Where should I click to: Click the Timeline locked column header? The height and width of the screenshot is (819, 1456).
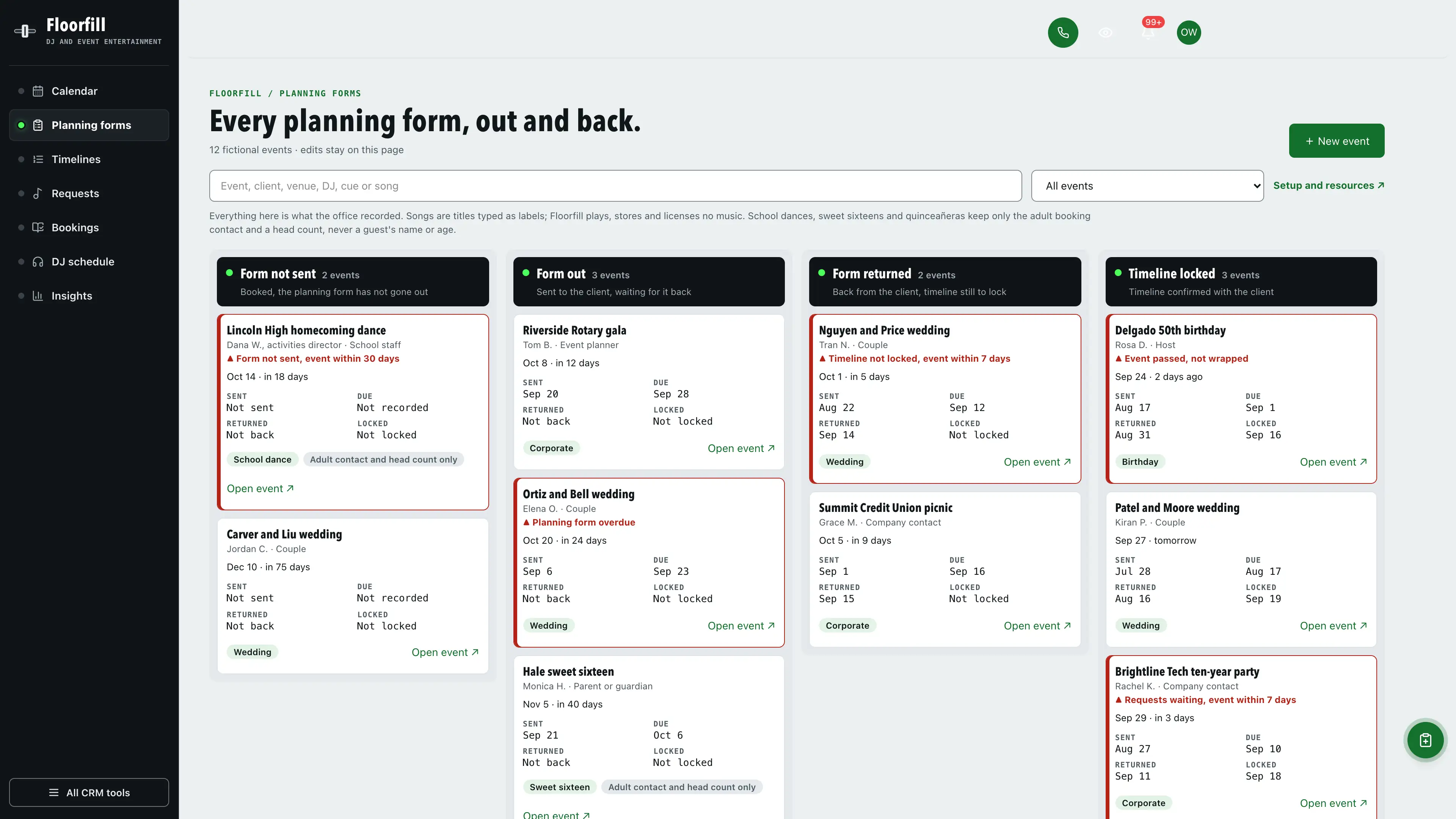pos(1241,281)
